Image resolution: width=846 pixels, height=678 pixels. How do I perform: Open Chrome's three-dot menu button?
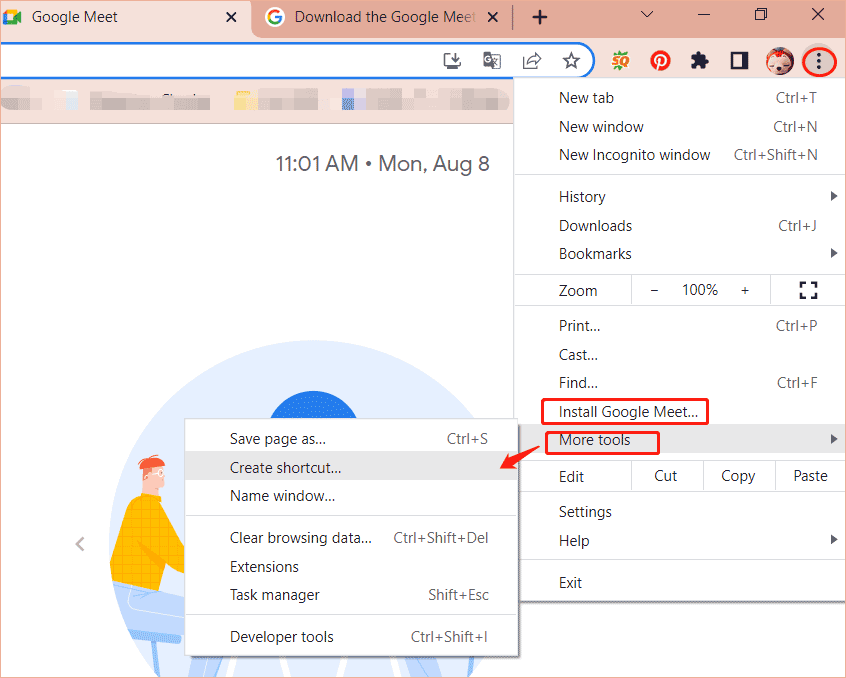[x=818, y=61]
